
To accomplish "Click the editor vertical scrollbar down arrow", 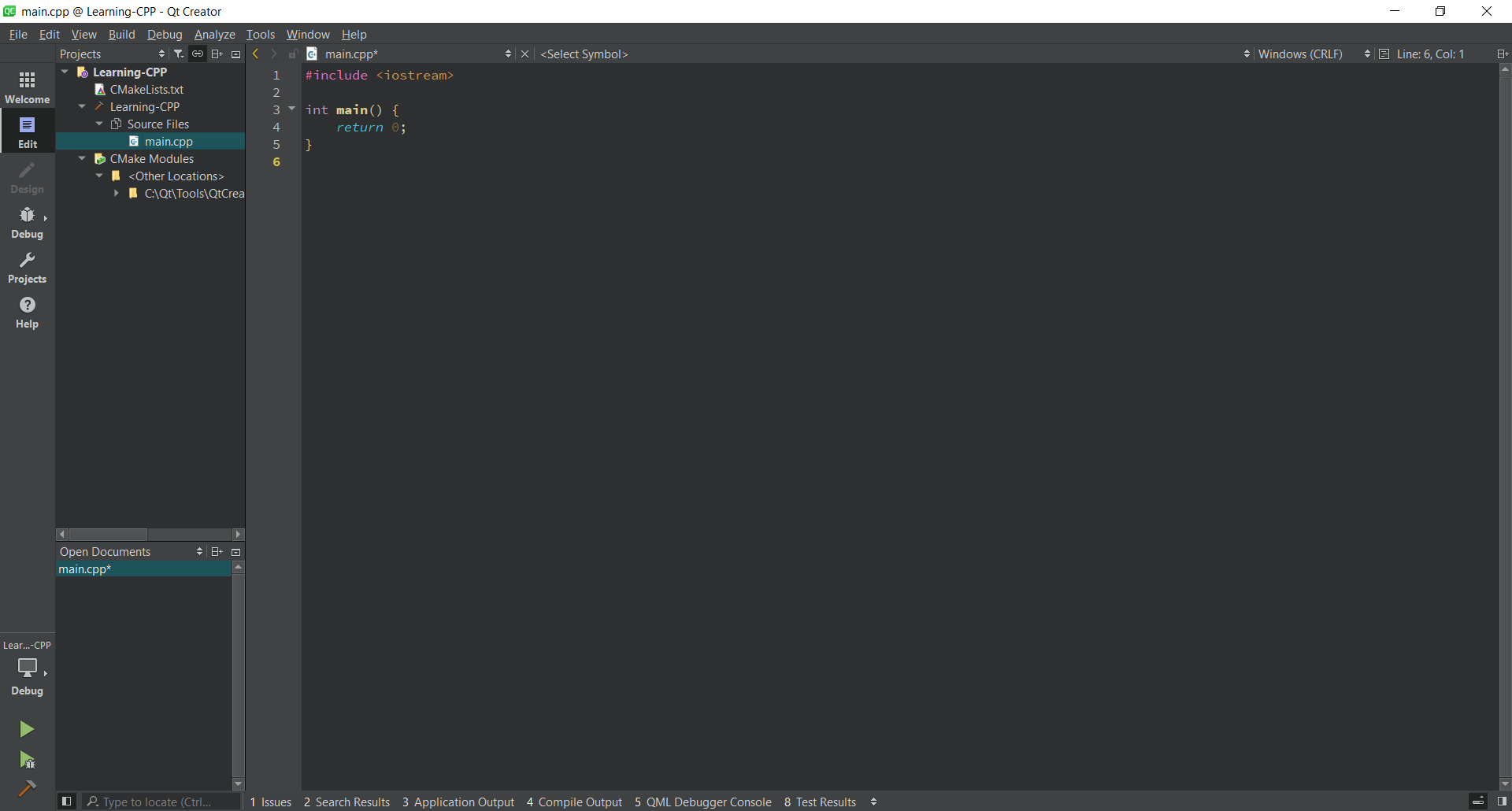I will [1505, 783].
